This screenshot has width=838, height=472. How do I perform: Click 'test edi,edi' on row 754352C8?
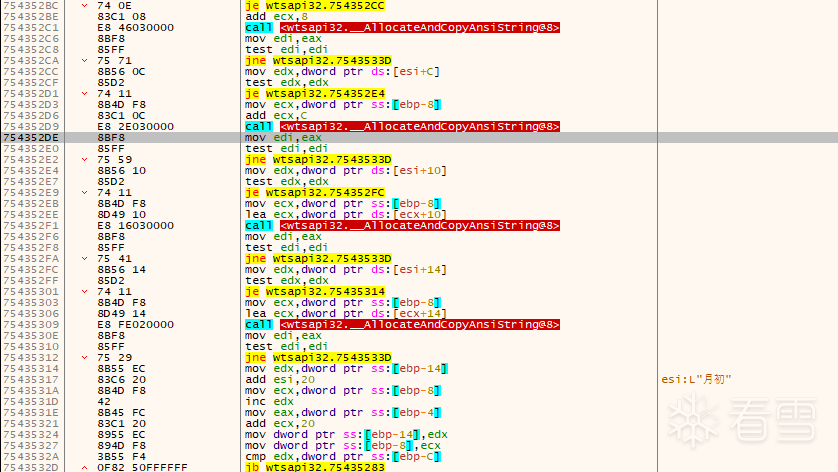286,50
